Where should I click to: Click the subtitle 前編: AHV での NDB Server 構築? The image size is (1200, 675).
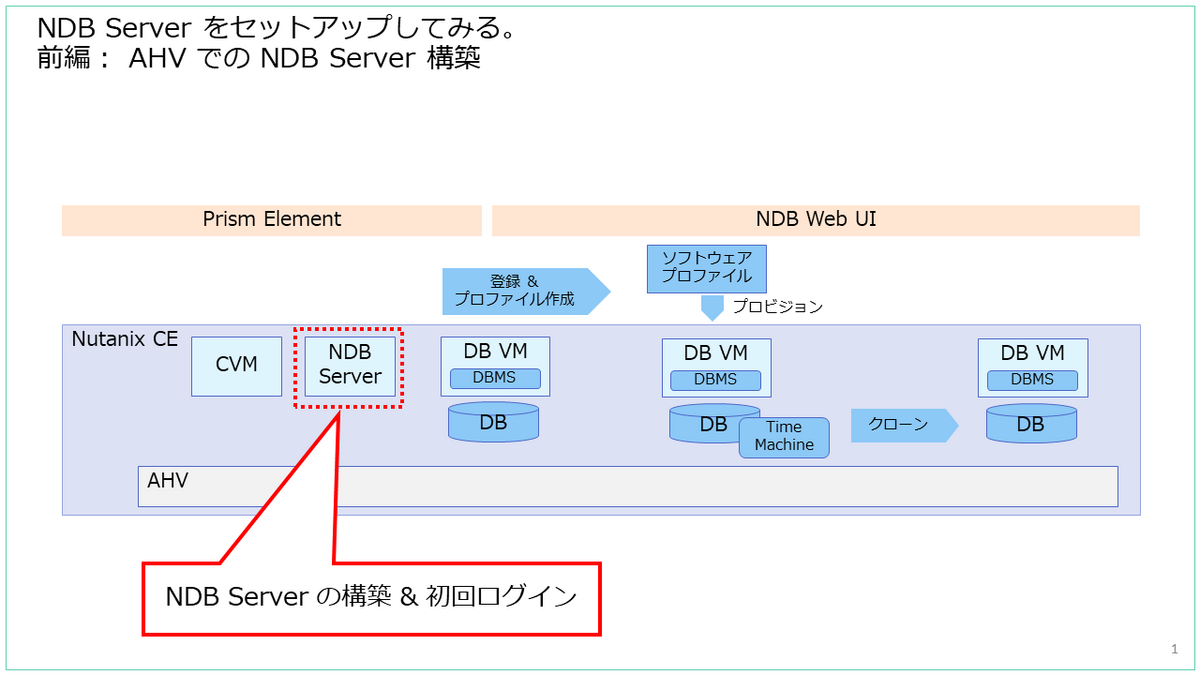[x=259, y=58]
